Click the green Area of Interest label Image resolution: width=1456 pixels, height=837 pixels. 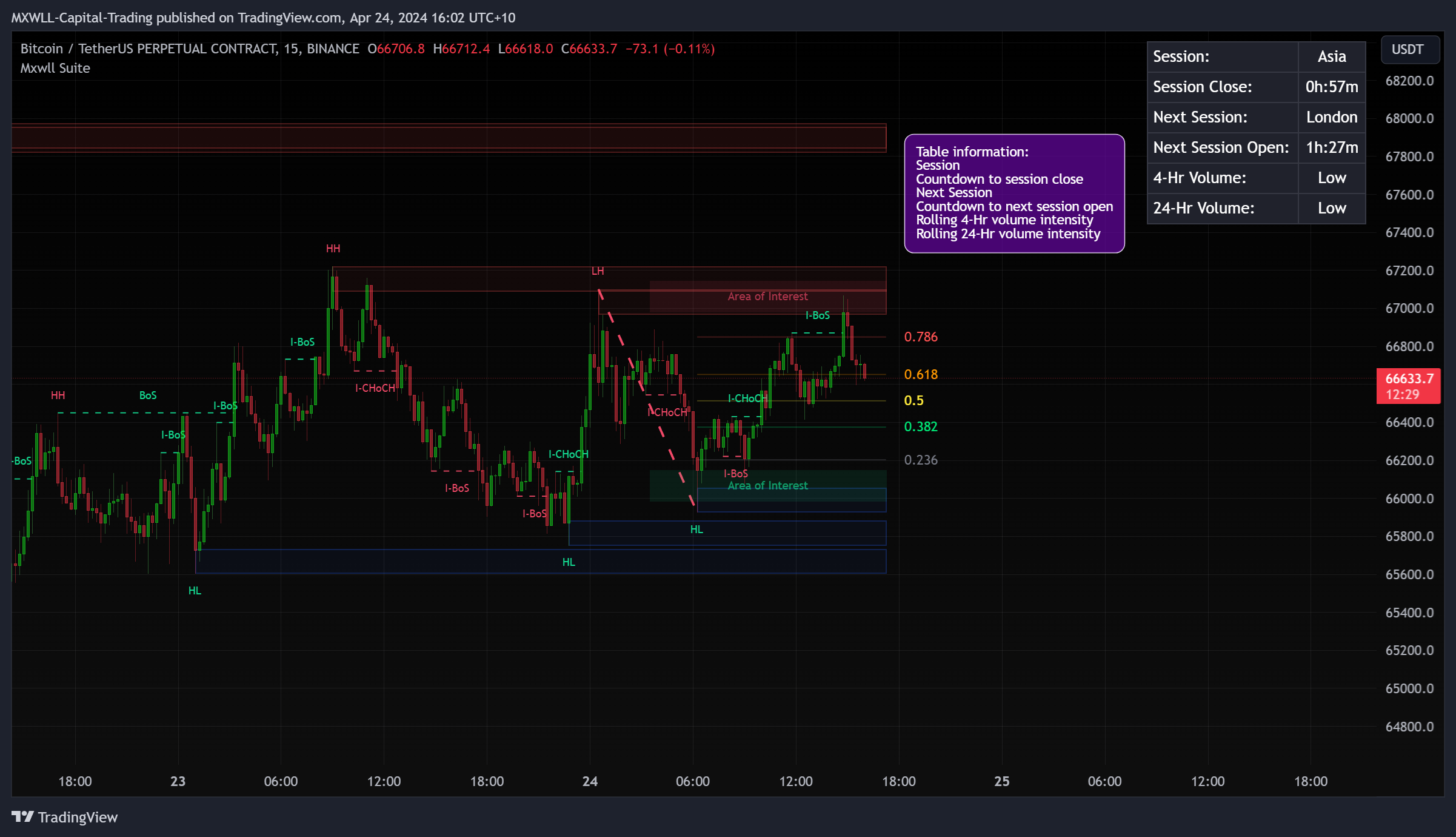tap(767, 485)
